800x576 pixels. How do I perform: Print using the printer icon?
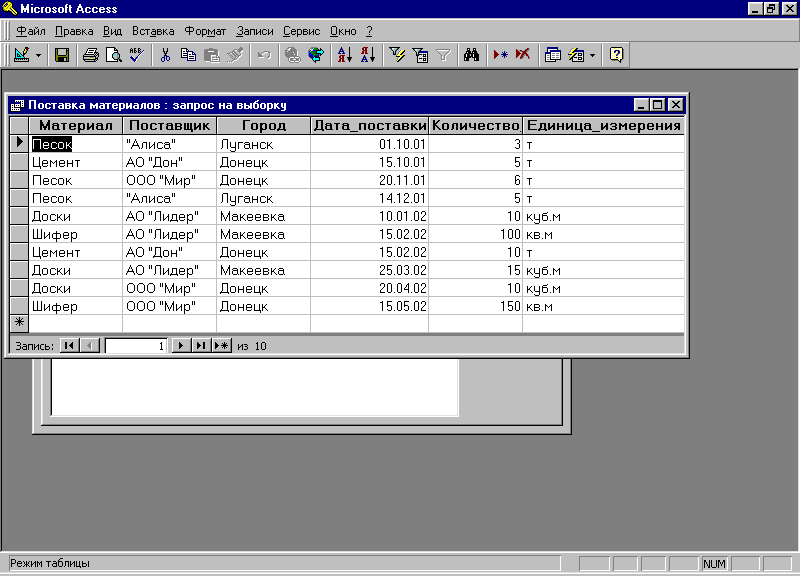91,55
